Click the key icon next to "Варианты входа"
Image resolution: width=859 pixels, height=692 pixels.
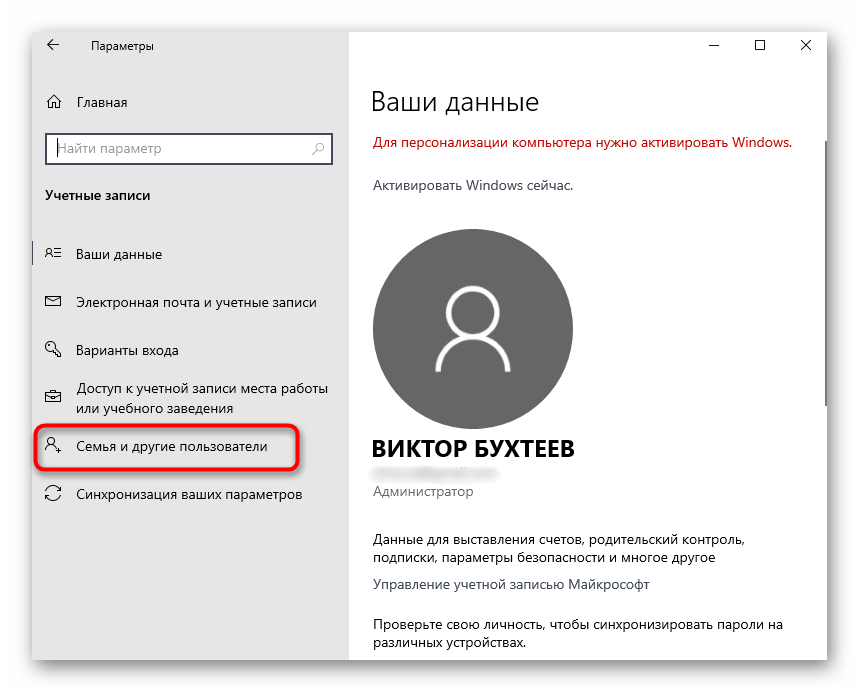click(53, 349)
